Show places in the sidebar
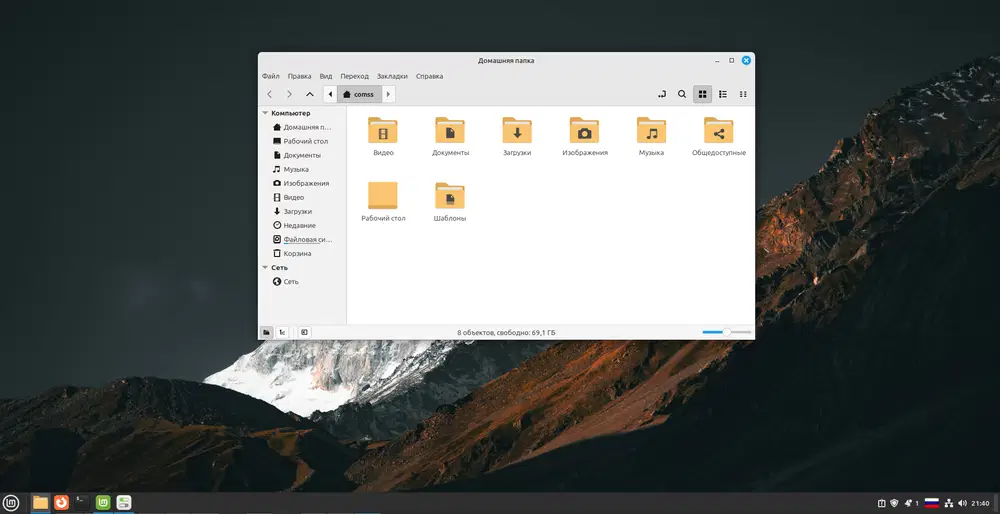This screenshot has width=1000, height=514. click(x=266, y=332)
